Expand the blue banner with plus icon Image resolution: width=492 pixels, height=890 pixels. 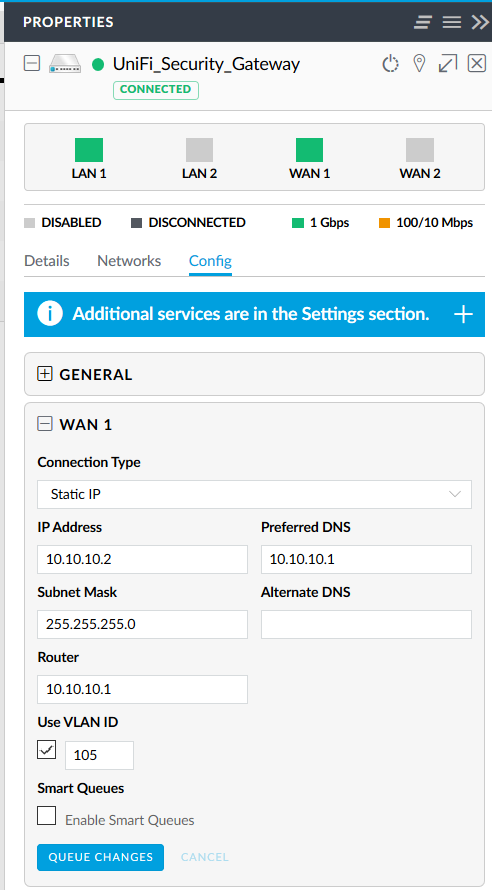pos(464,314)
